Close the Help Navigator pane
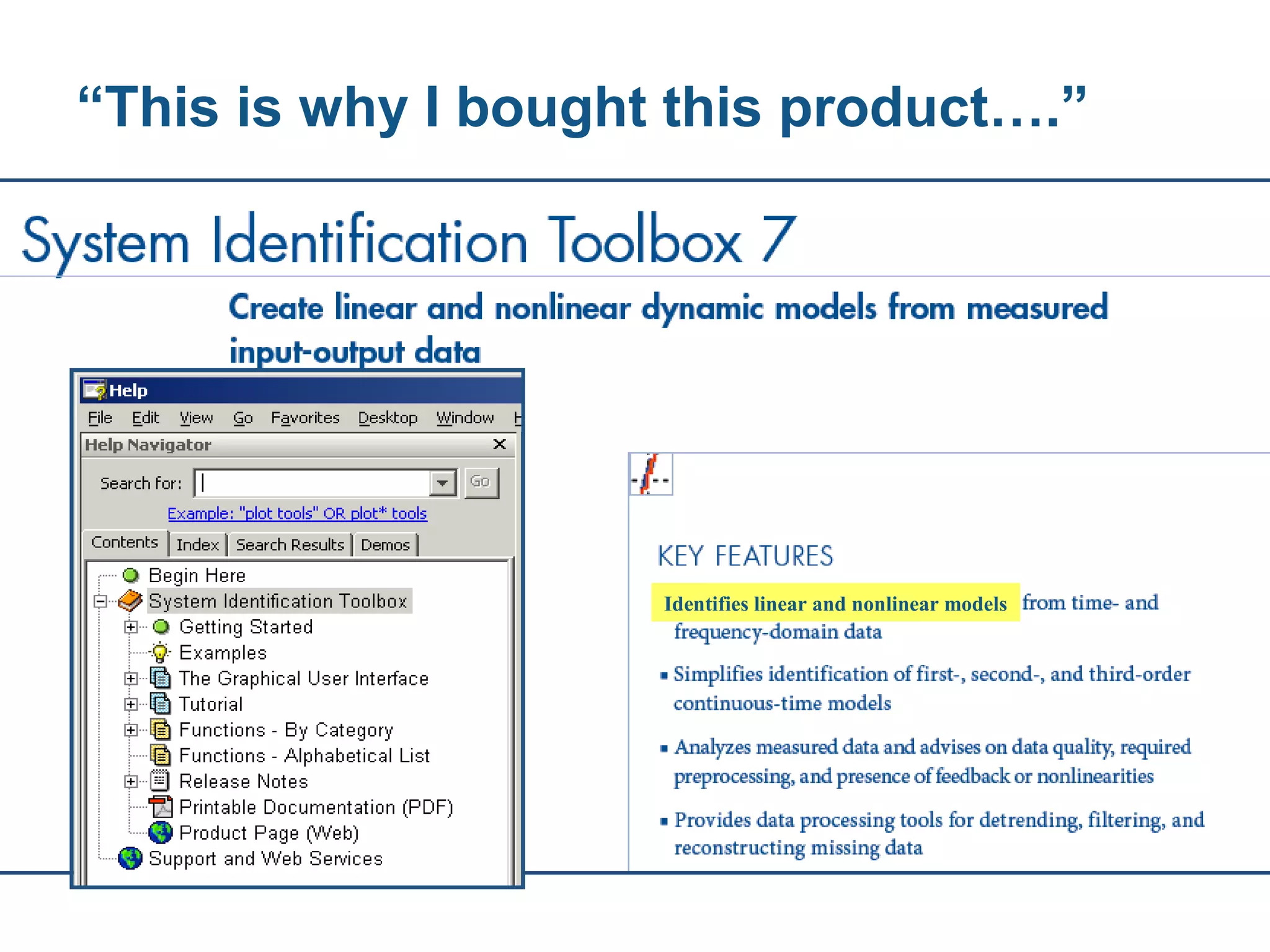The width and height of the screenshot is (1270, 952). [x=500, y=444]
